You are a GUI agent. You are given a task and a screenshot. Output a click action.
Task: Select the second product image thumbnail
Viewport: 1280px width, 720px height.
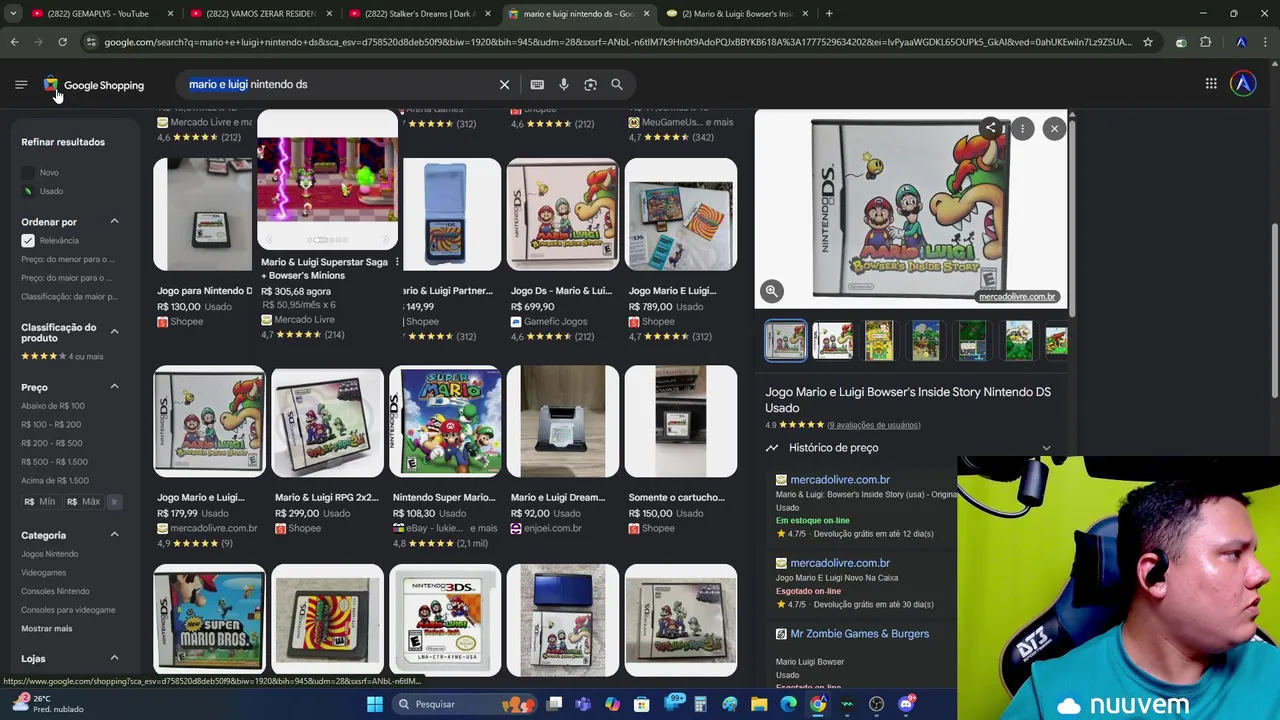pos(832,340)
